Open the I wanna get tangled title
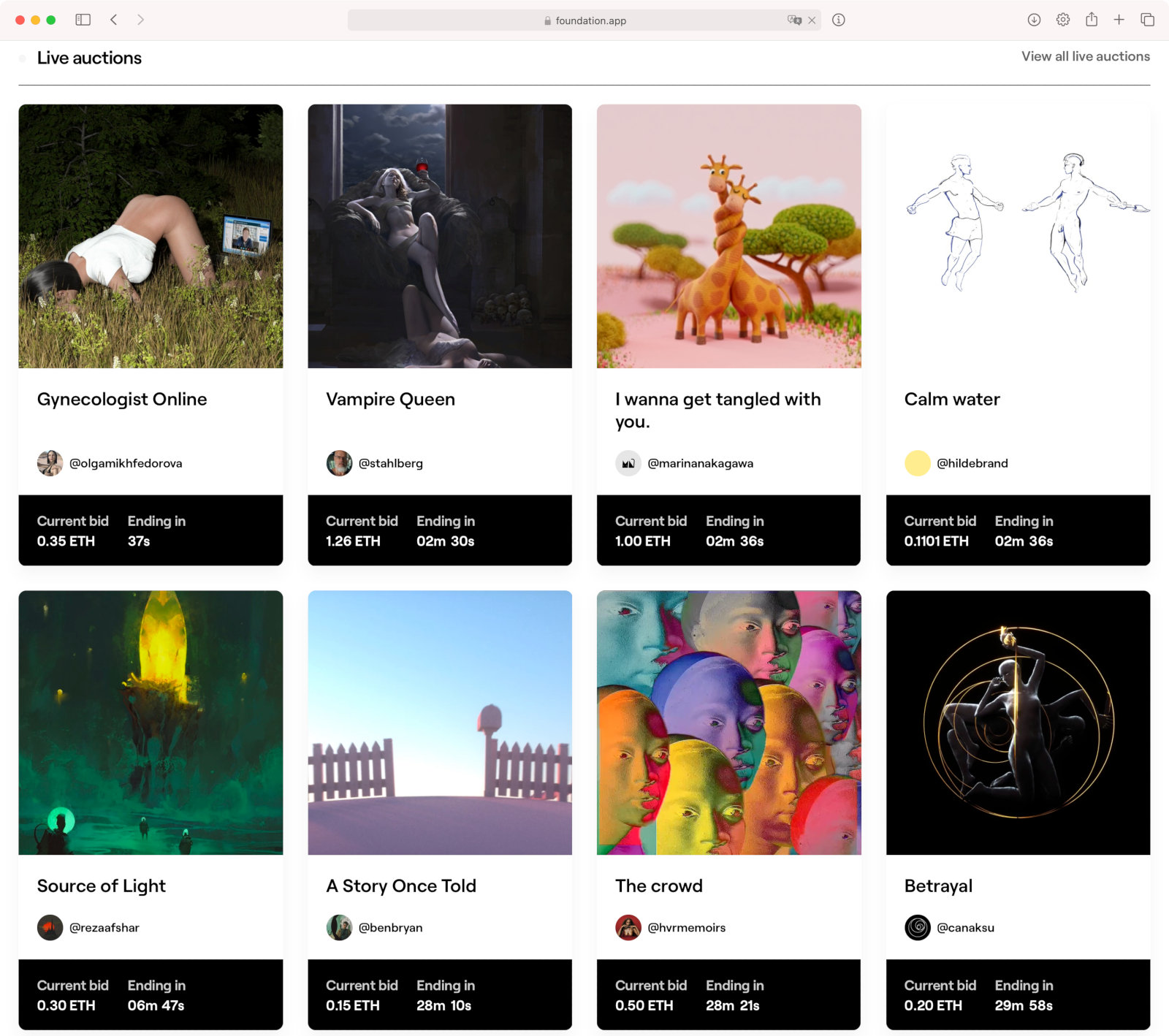1169x1036 pixels. pyautogui.click(x=718, y=411)
